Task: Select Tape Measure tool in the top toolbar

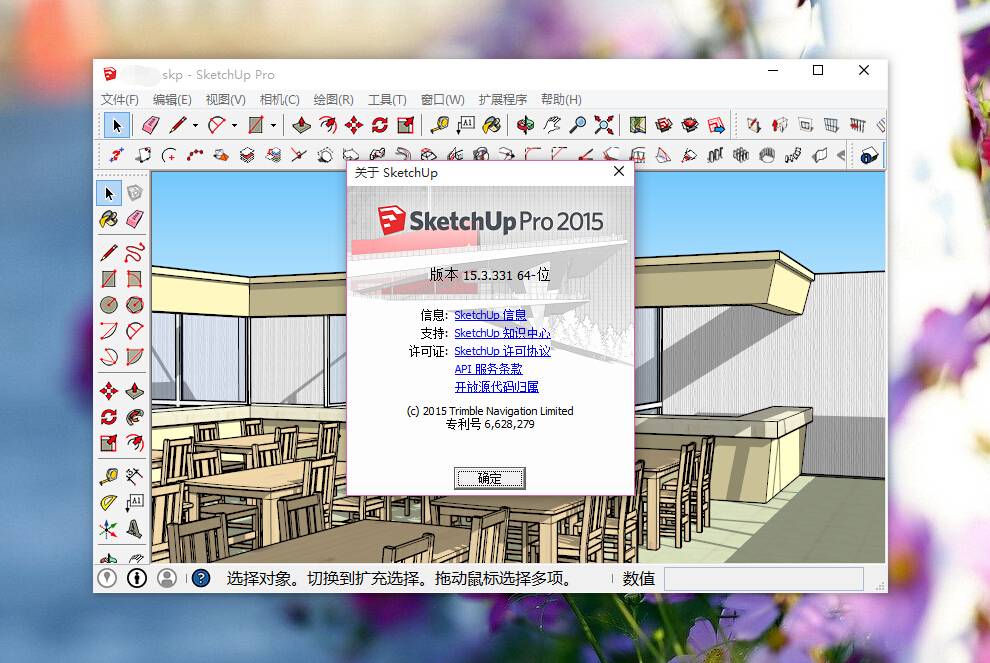Action: 439,125
